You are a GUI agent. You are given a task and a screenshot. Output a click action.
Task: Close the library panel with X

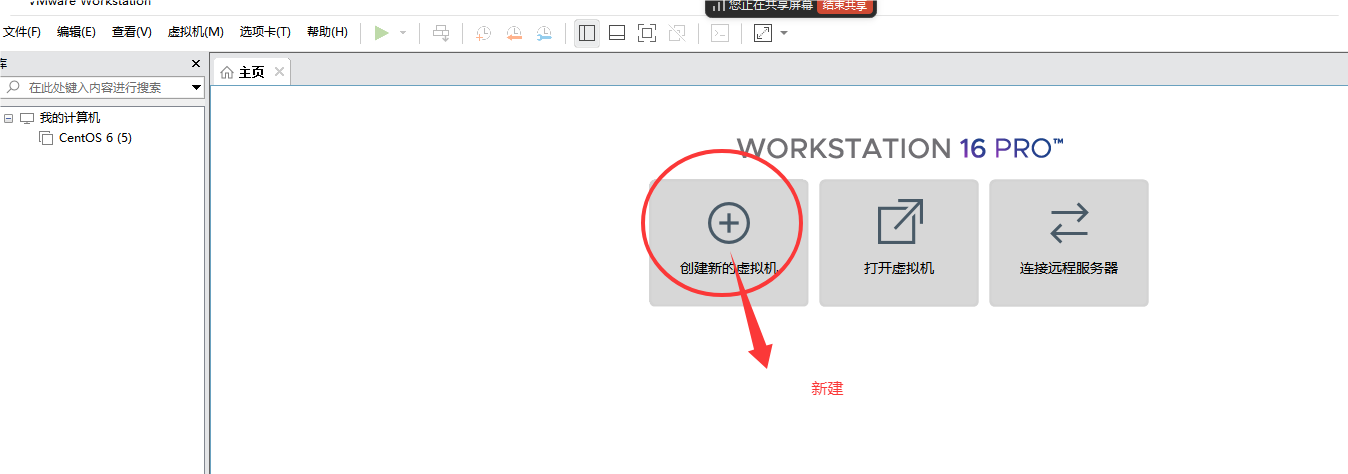196,64
